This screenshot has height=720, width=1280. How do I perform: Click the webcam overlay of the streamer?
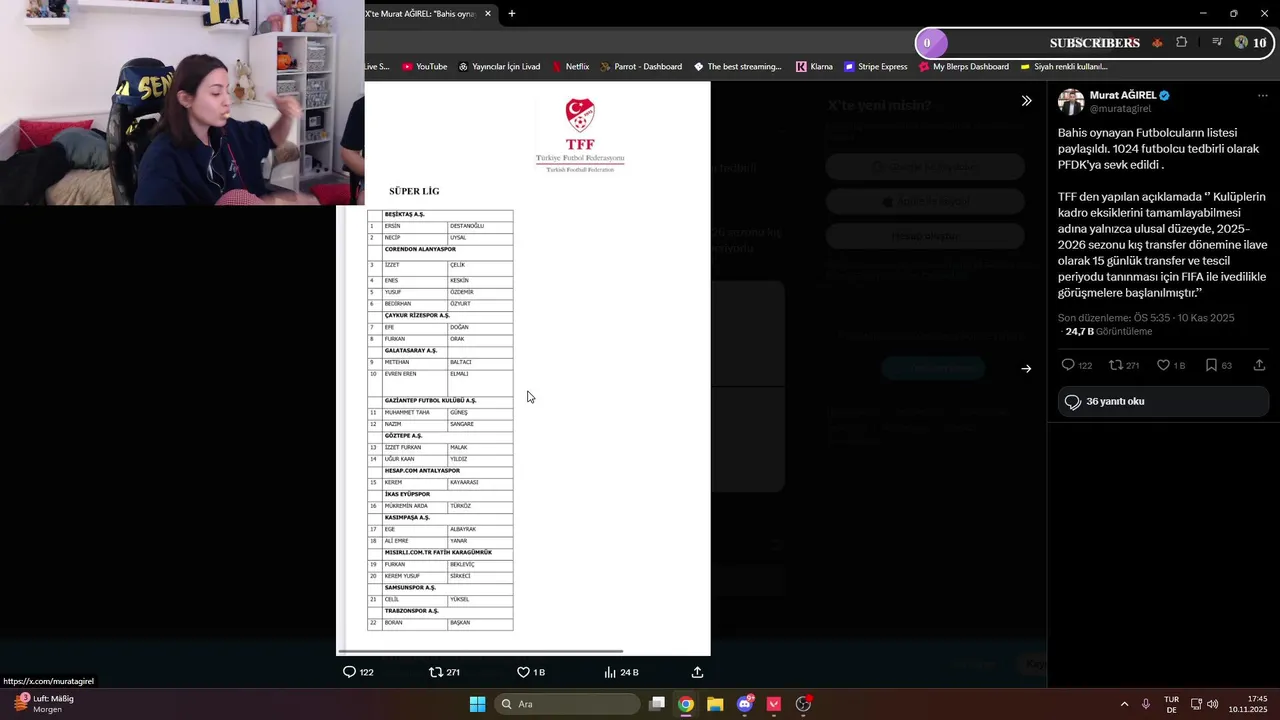[x=182, y=102]
